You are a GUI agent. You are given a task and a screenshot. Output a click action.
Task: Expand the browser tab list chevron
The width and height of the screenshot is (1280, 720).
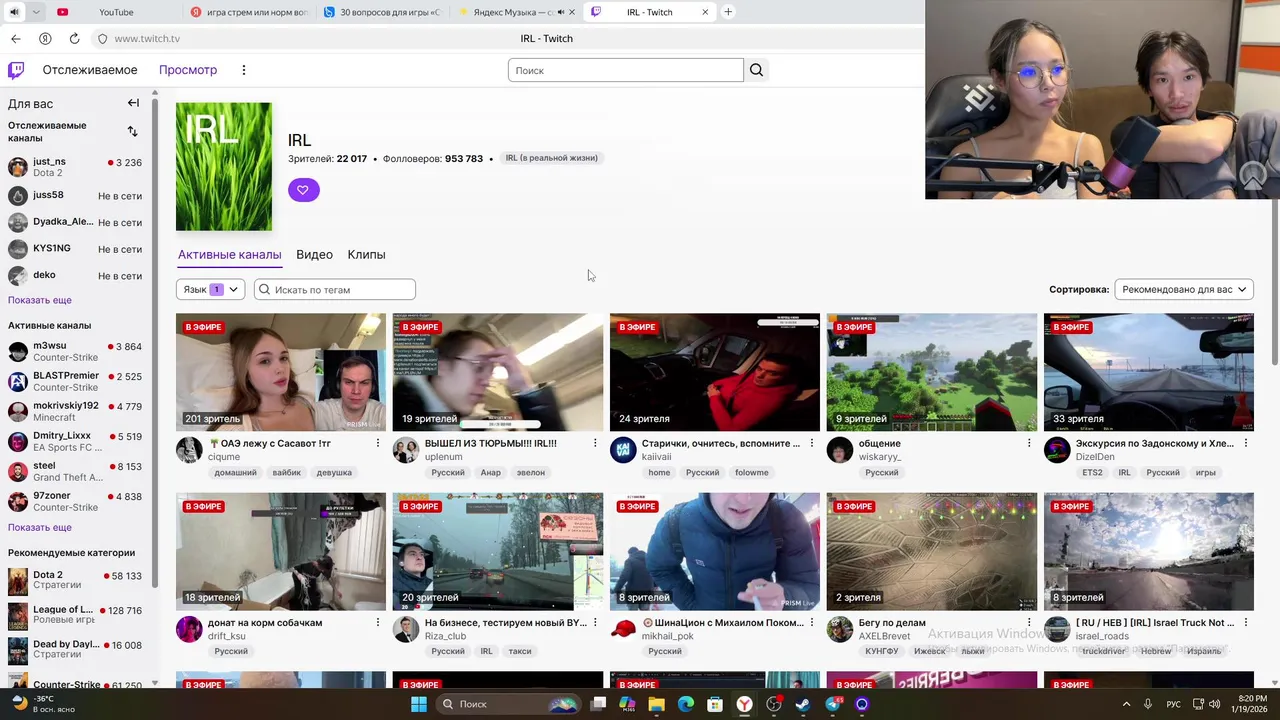(x=36, y=12)
